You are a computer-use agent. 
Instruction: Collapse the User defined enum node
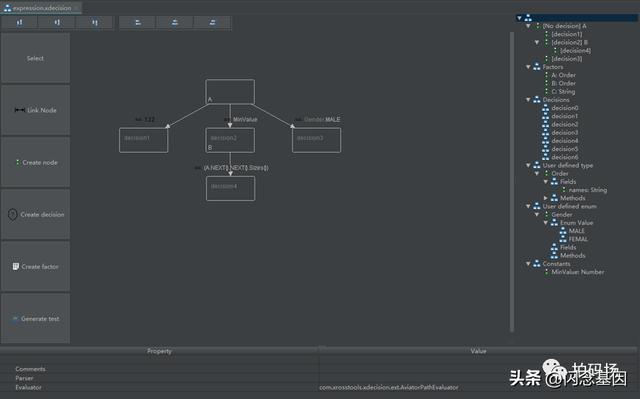click(x=528, y=206)
